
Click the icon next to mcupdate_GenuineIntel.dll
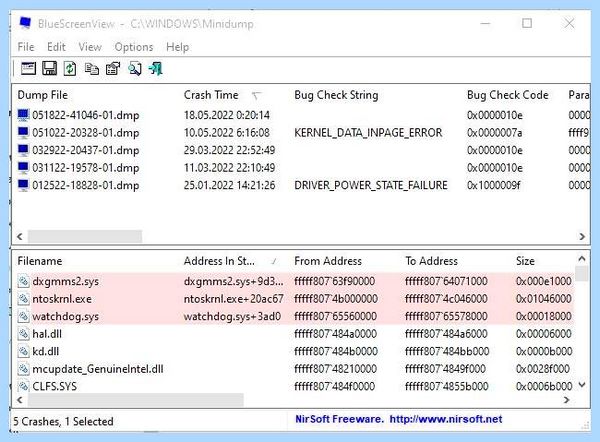pos(23,369)
